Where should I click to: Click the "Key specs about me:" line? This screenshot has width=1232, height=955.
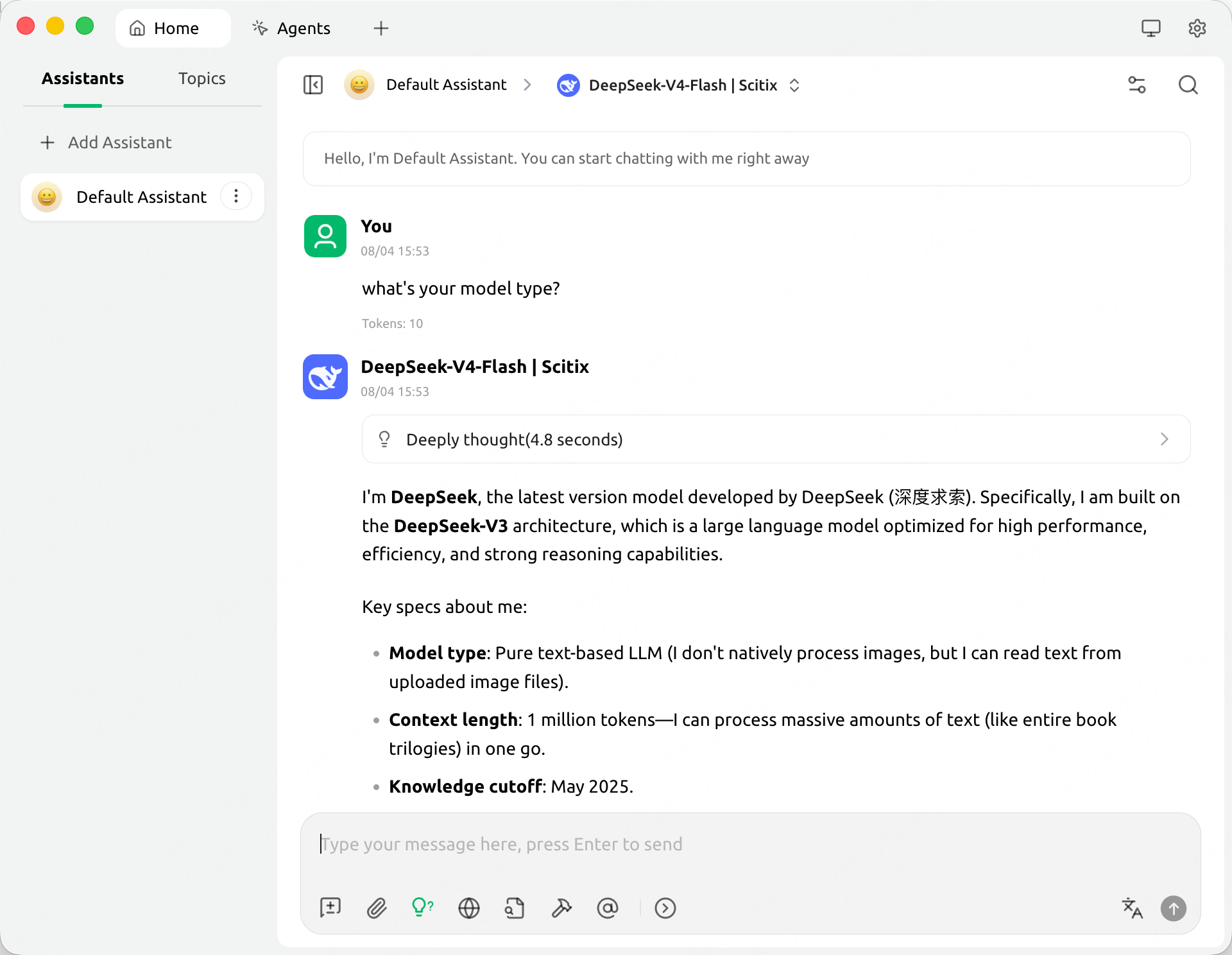tap(445, 607)
